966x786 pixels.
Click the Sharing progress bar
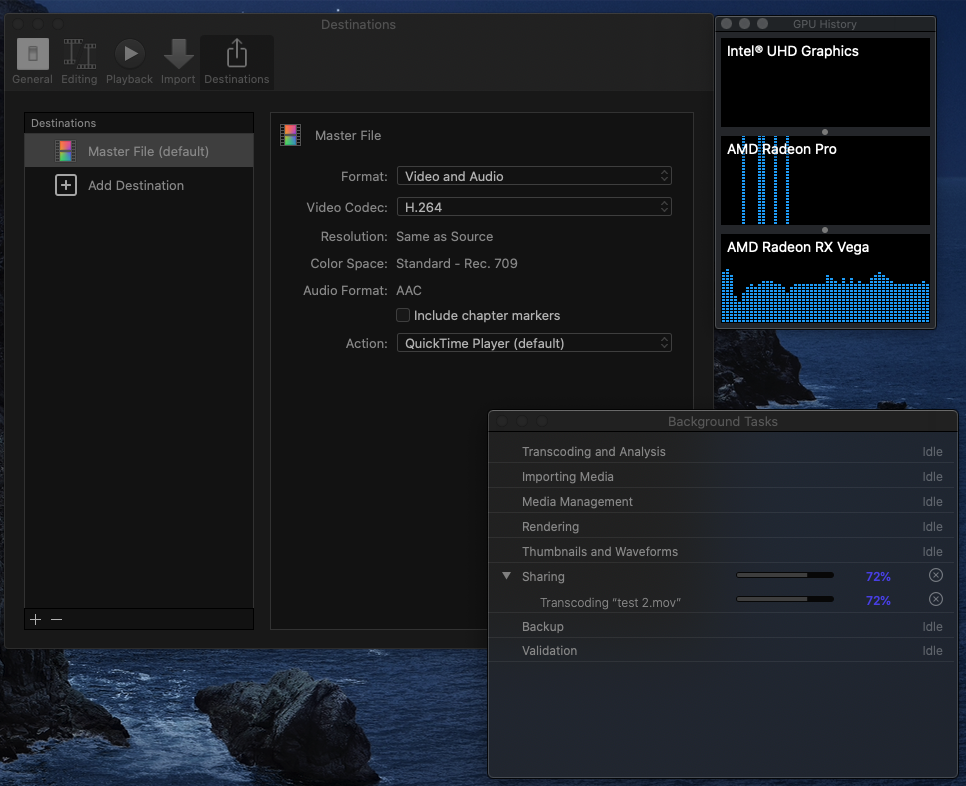(x=785, y=576)
